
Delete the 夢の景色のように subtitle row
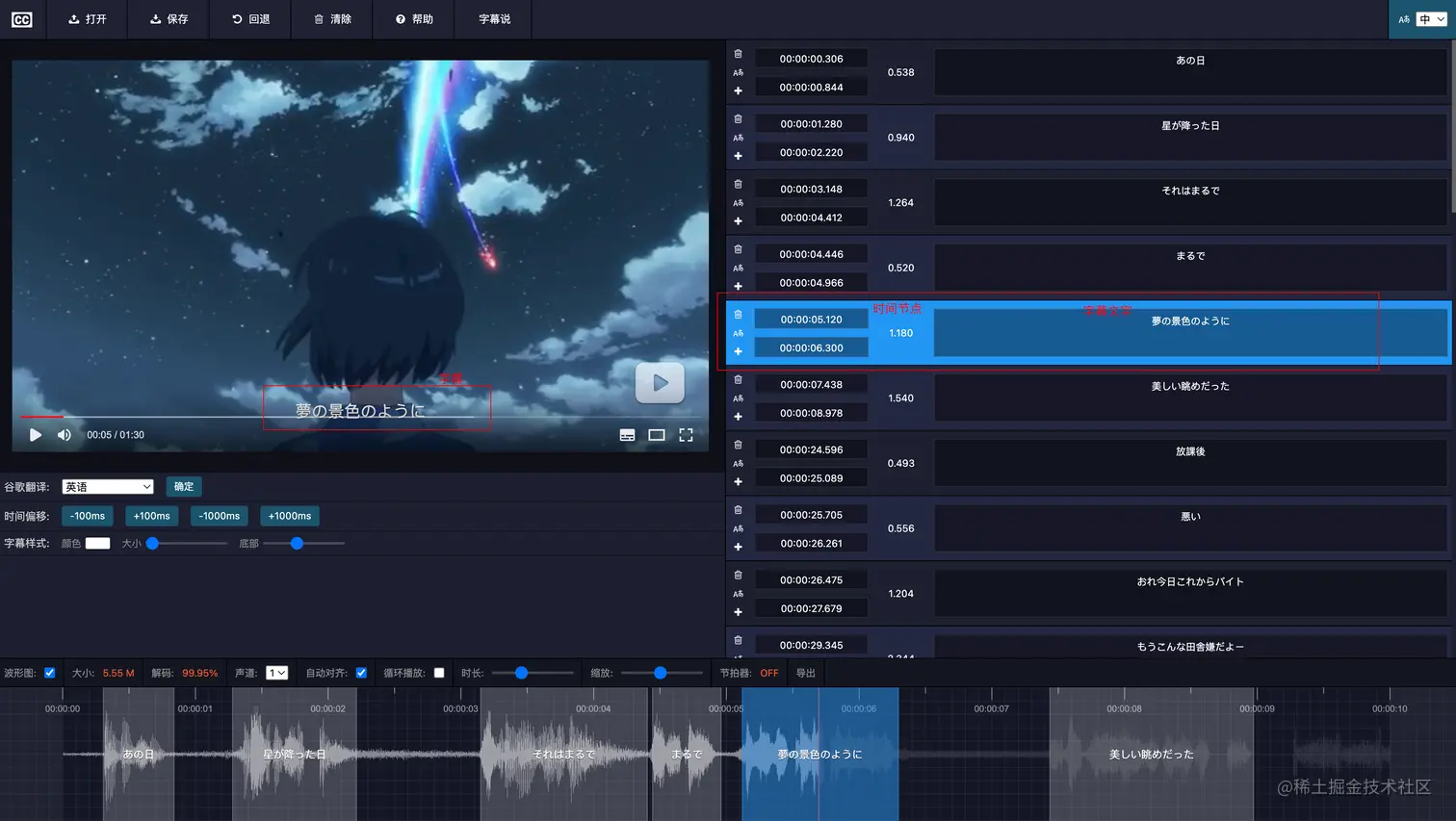[x=738, y=315]
